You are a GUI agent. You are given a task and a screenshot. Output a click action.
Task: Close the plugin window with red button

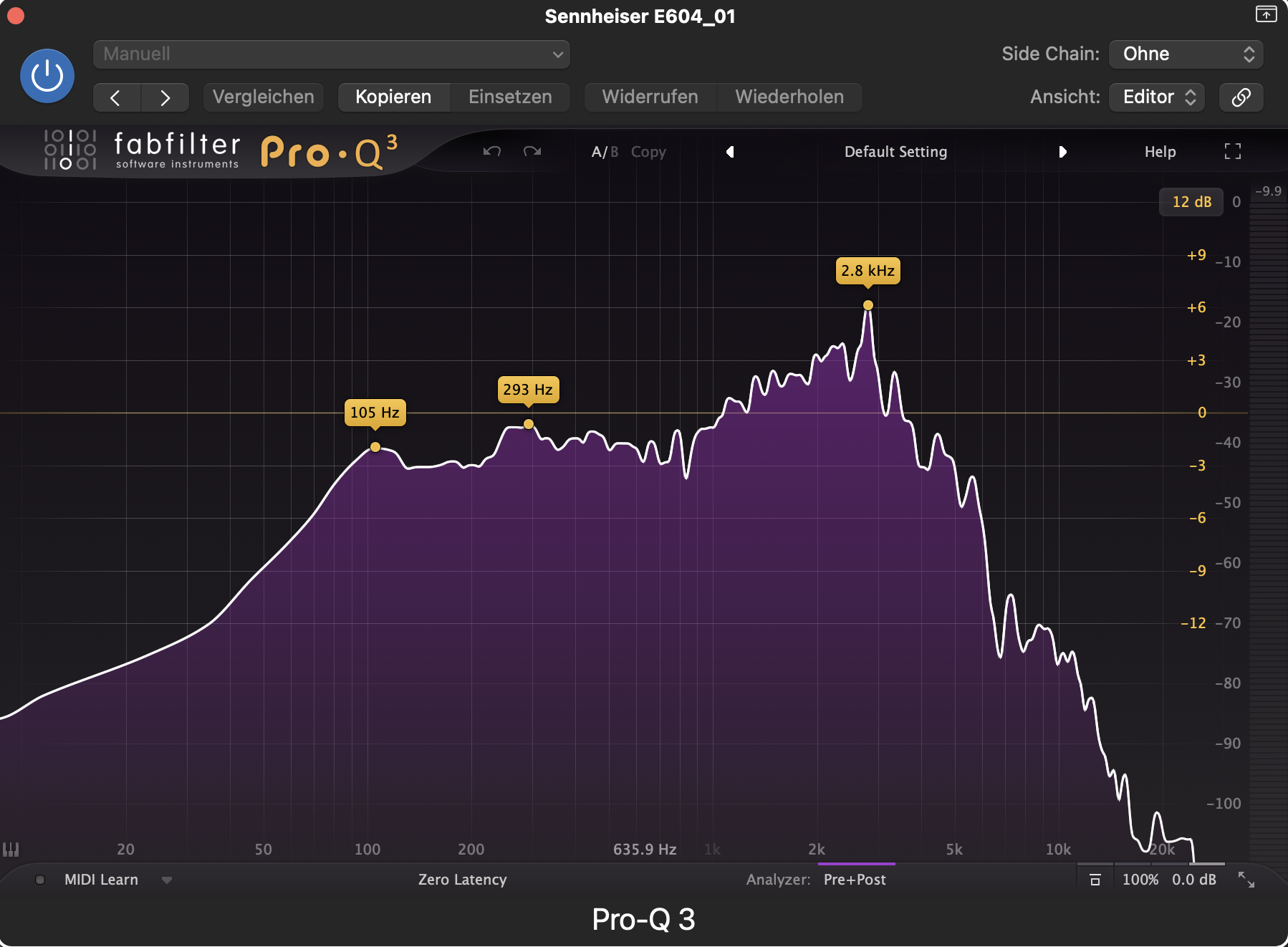tap(16, 16)
